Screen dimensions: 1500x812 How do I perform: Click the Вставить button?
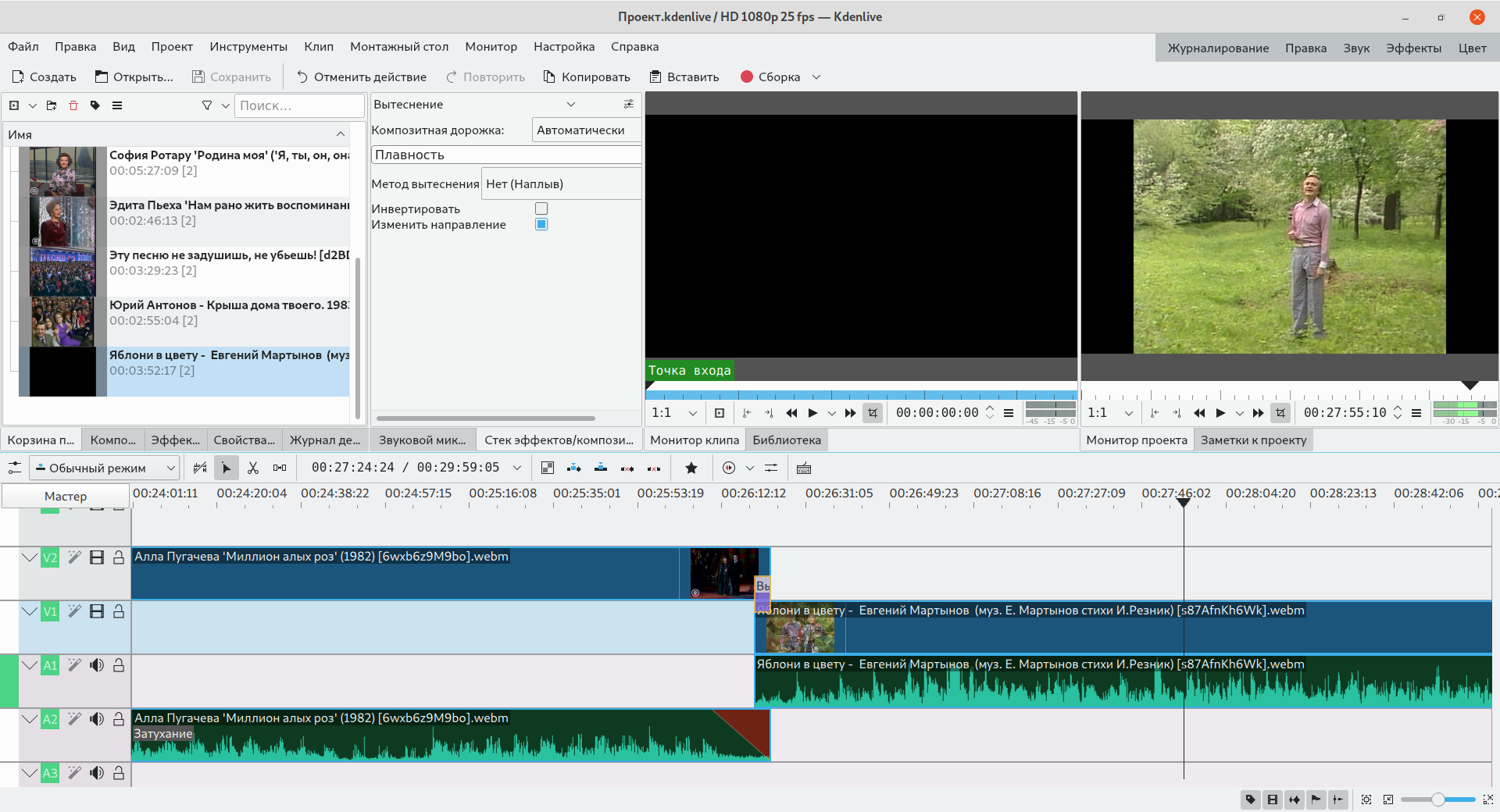click(x=684, y=77)
